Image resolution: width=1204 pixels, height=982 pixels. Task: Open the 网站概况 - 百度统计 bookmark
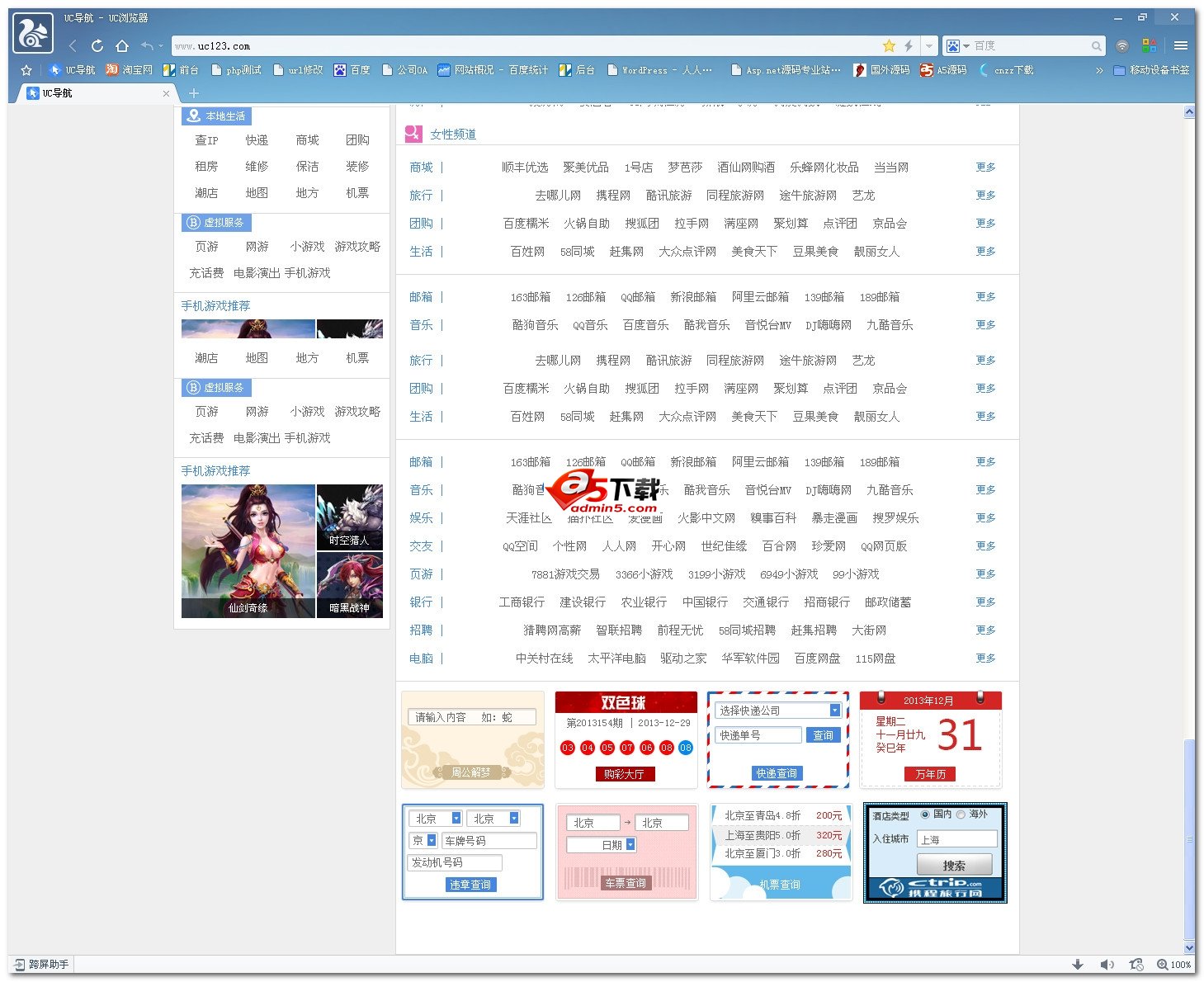(493, 70)
